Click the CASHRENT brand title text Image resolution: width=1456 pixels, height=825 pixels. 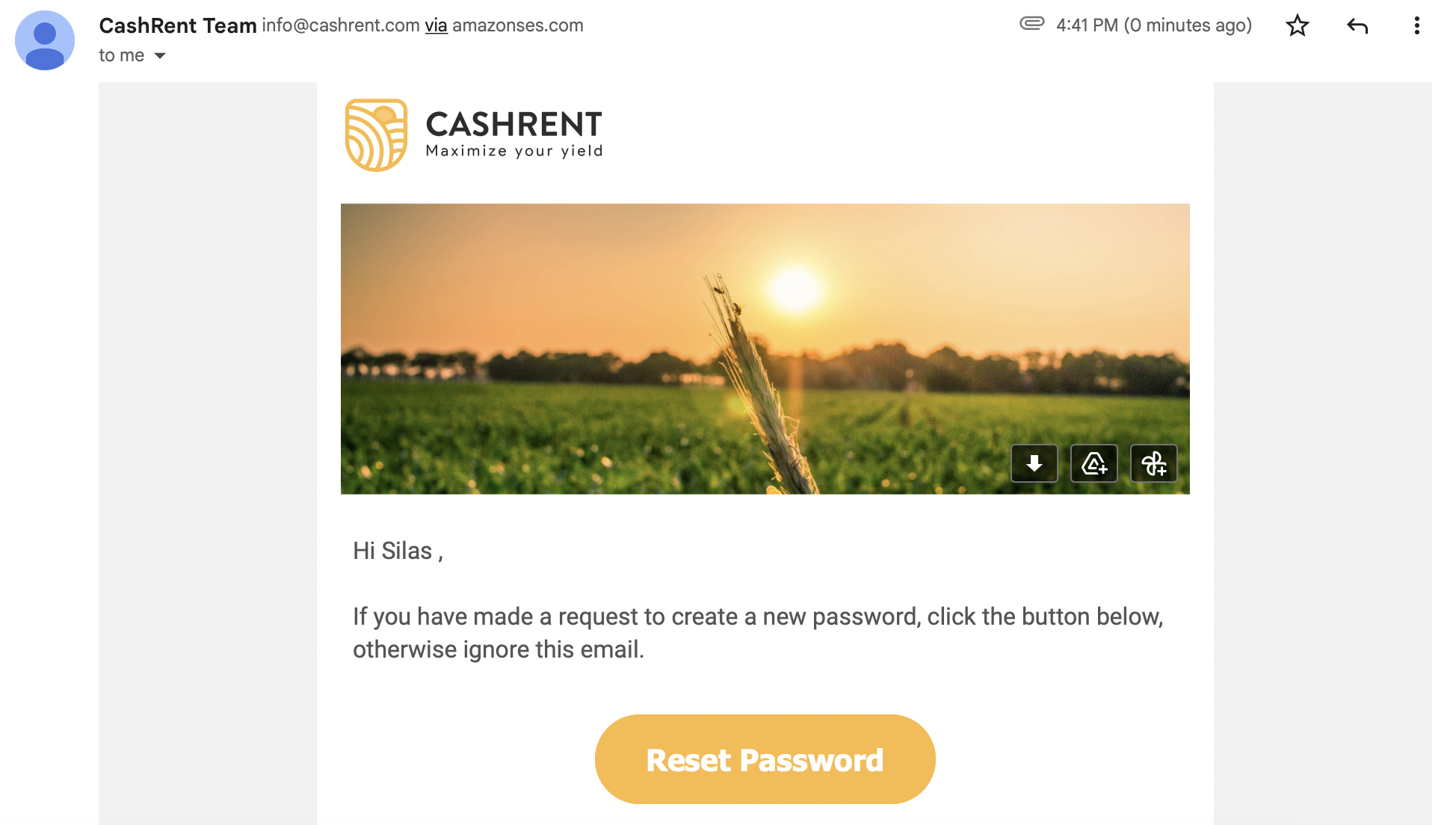pos(513,124)
